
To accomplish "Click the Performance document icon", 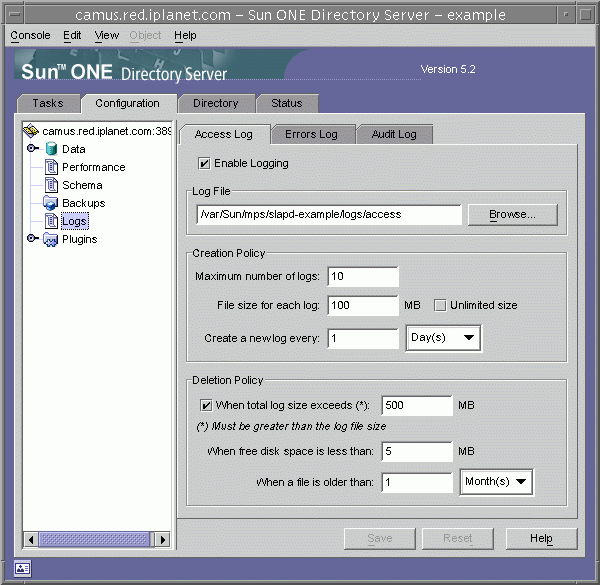I will point(51,167).
